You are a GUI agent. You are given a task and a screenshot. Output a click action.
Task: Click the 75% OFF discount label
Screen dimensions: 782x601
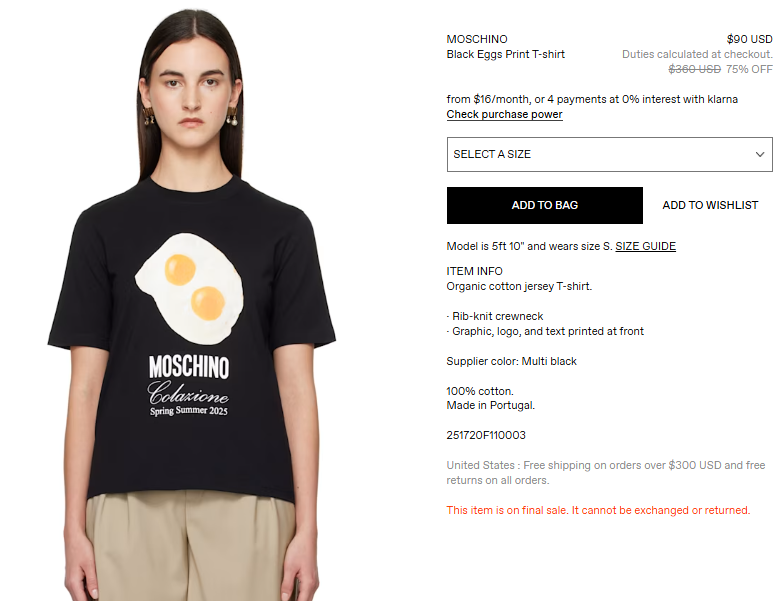749,69
